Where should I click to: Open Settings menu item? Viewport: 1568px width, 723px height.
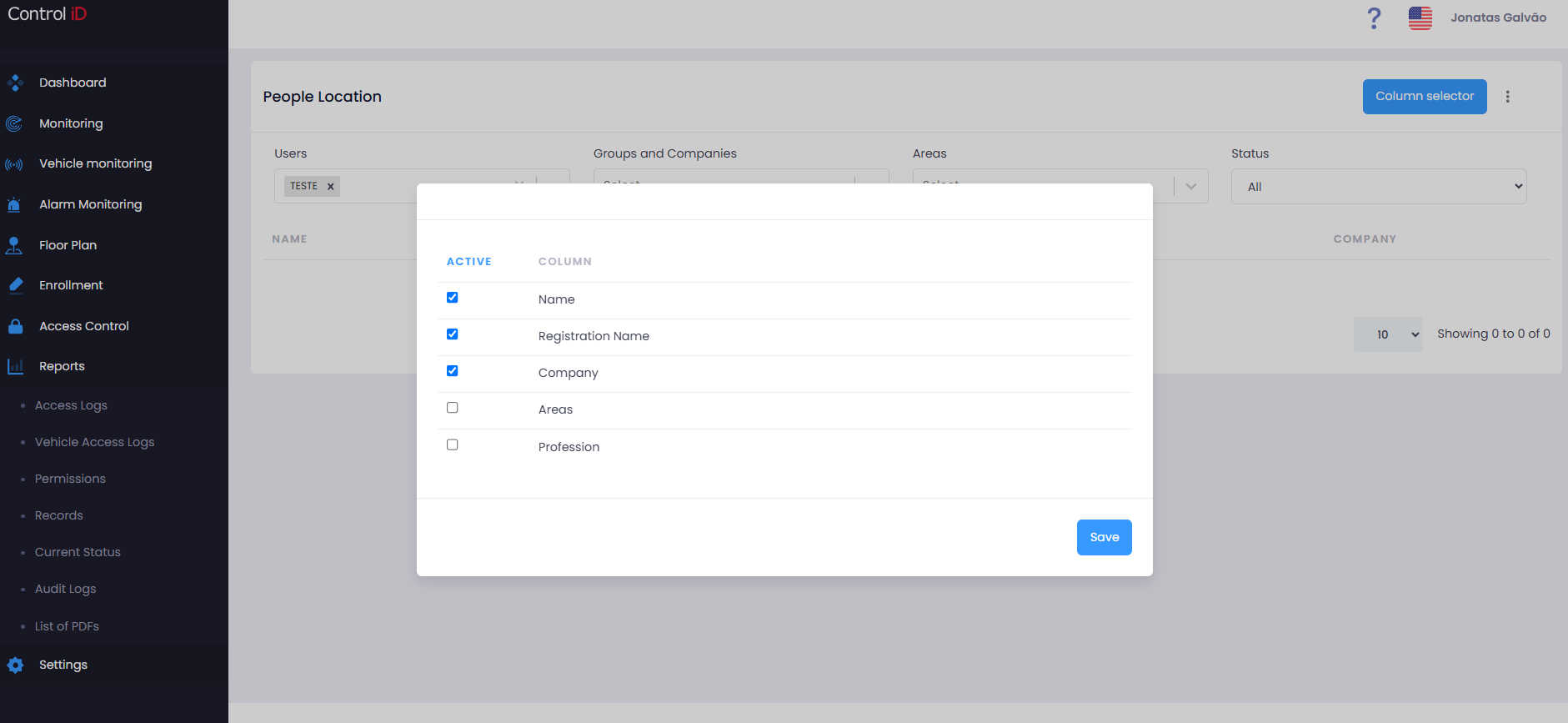pos(63,665)
